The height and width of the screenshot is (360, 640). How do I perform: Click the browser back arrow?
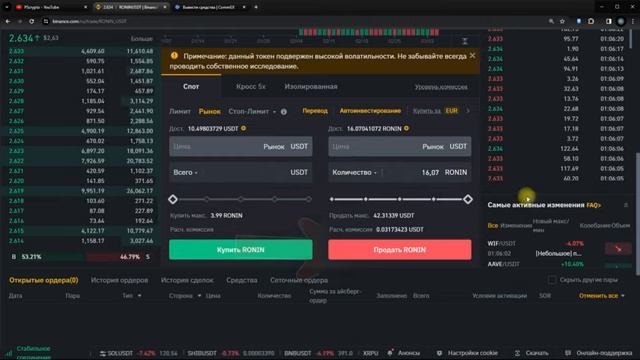pos(8,21)
